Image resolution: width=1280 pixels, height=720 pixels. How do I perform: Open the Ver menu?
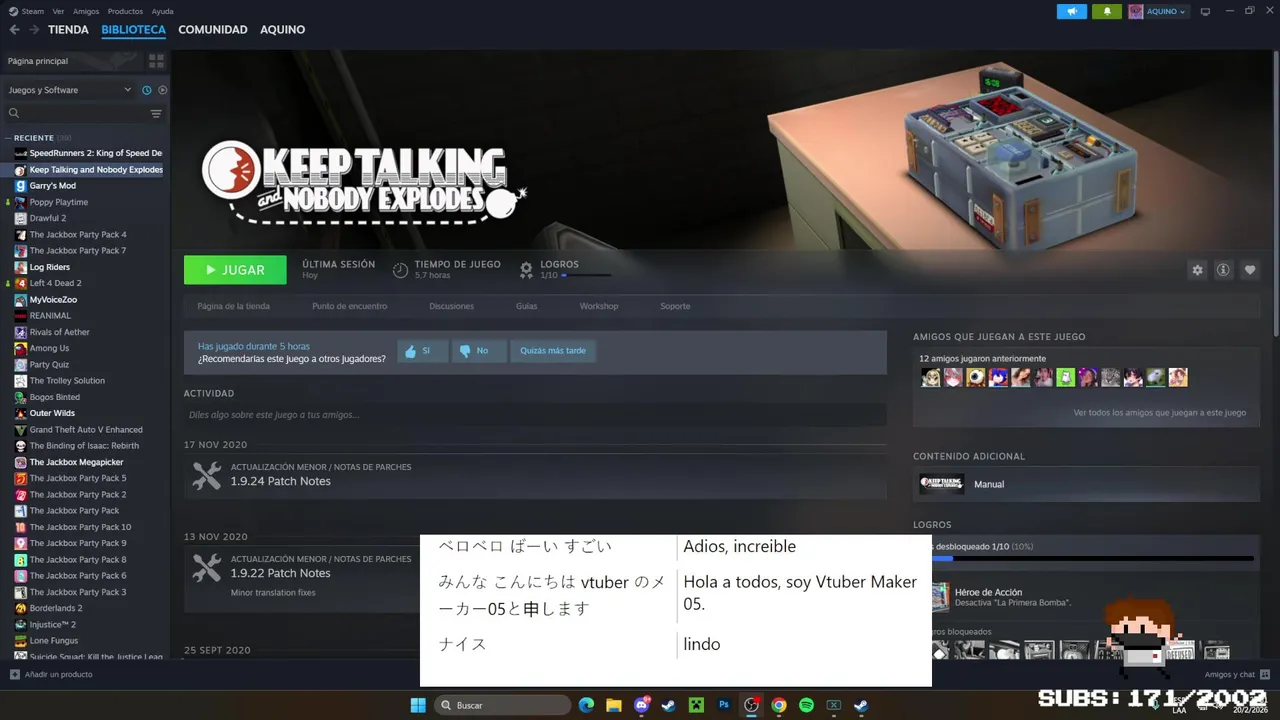click(59, 11)
